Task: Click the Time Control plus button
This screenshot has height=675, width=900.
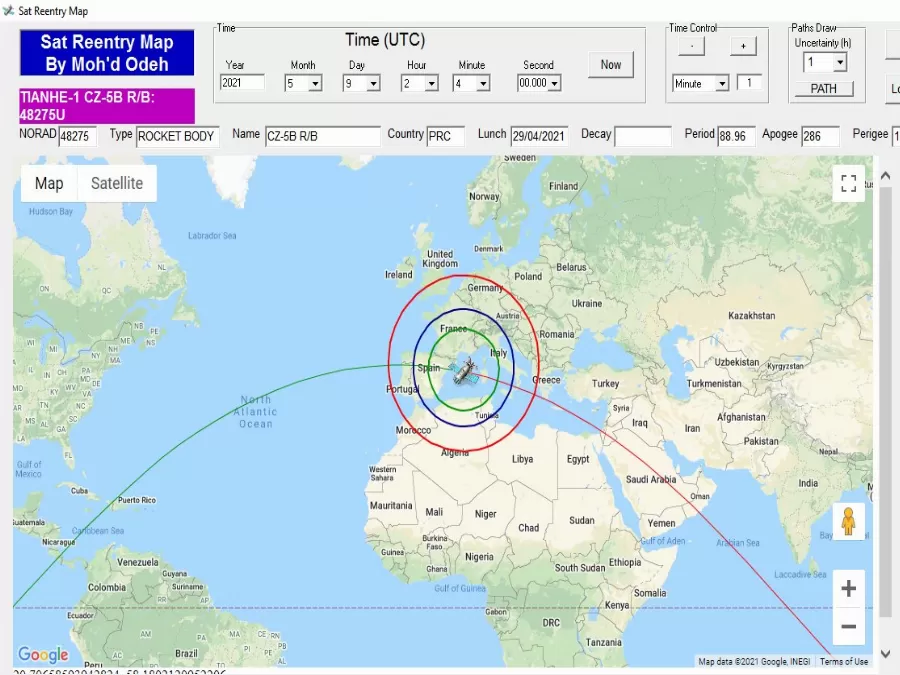Action: (x=743, y=45)
